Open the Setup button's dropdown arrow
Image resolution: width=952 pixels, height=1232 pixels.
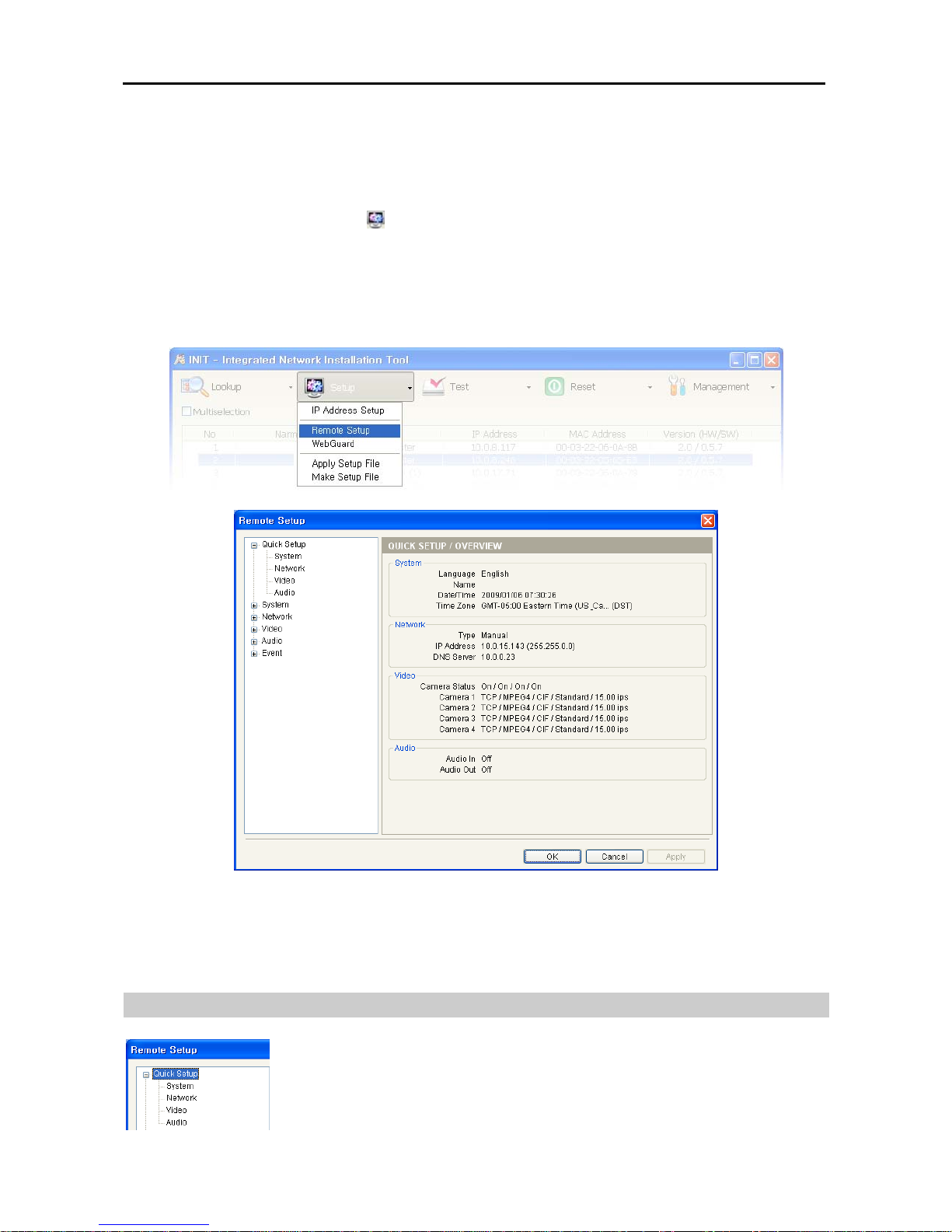410,387
